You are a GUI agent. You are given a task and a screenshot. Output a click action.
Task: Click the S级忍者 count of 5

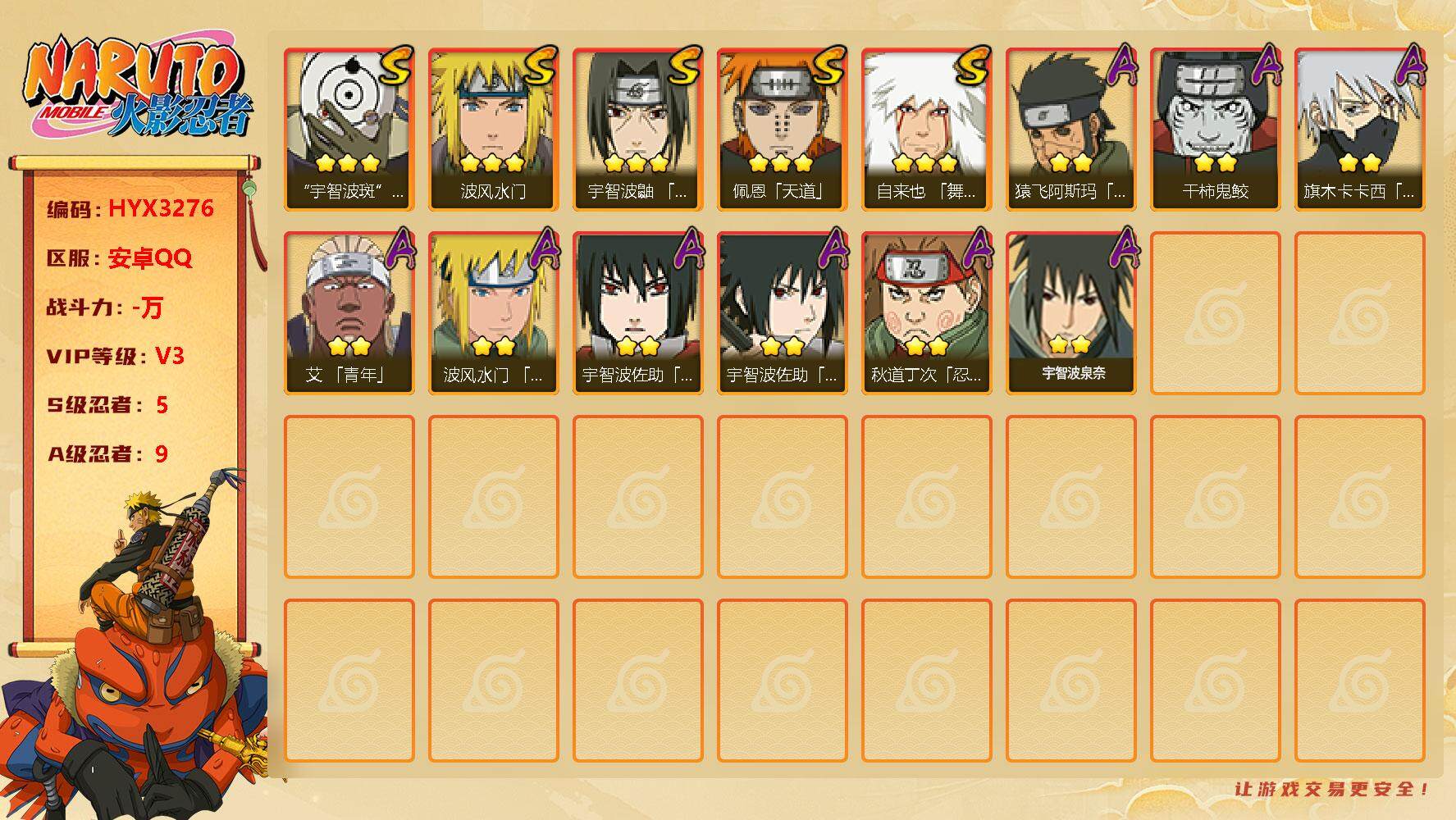(162, 405)
